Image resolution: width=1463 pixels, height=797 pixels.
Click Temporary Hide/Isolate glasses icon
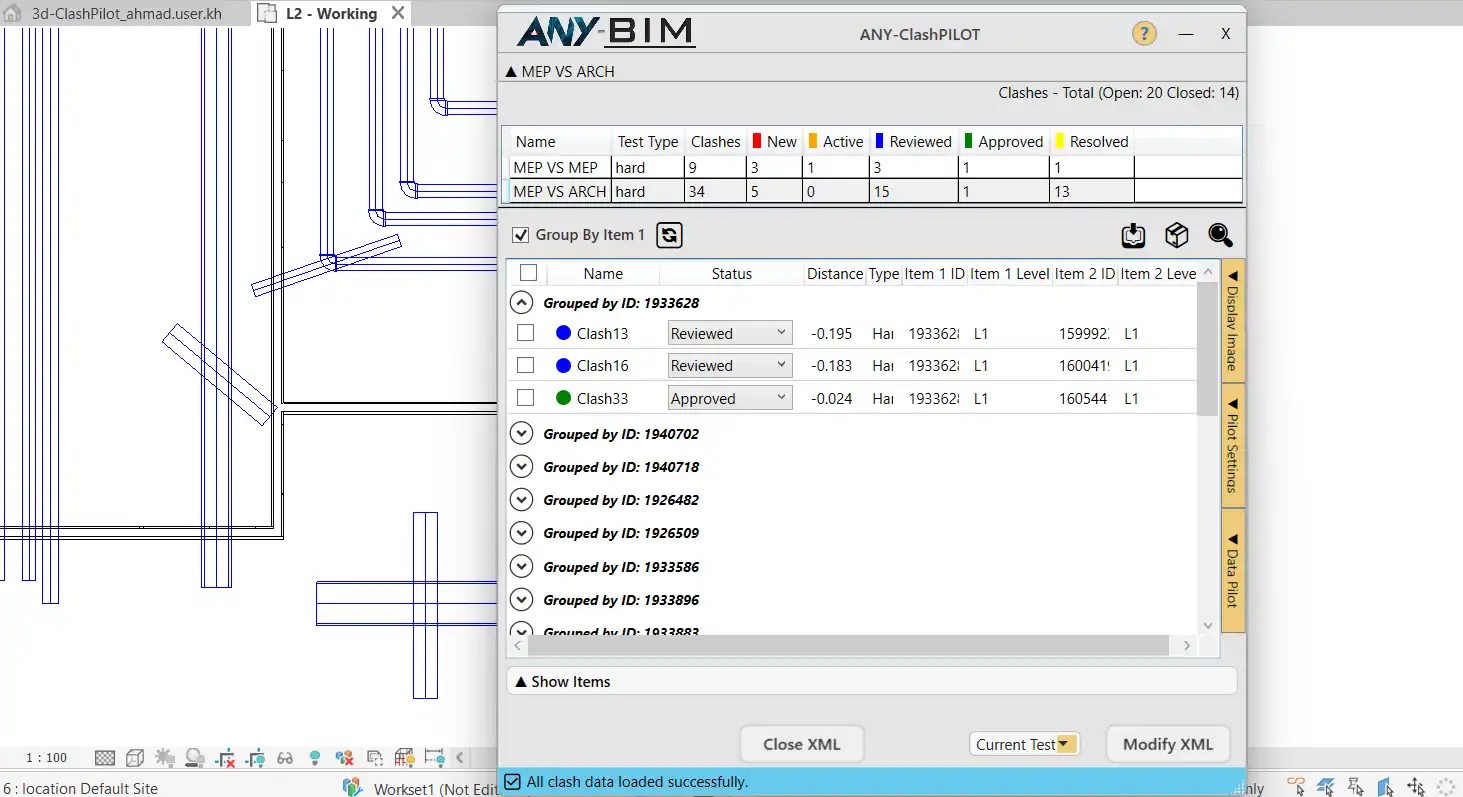click(285, 758)
